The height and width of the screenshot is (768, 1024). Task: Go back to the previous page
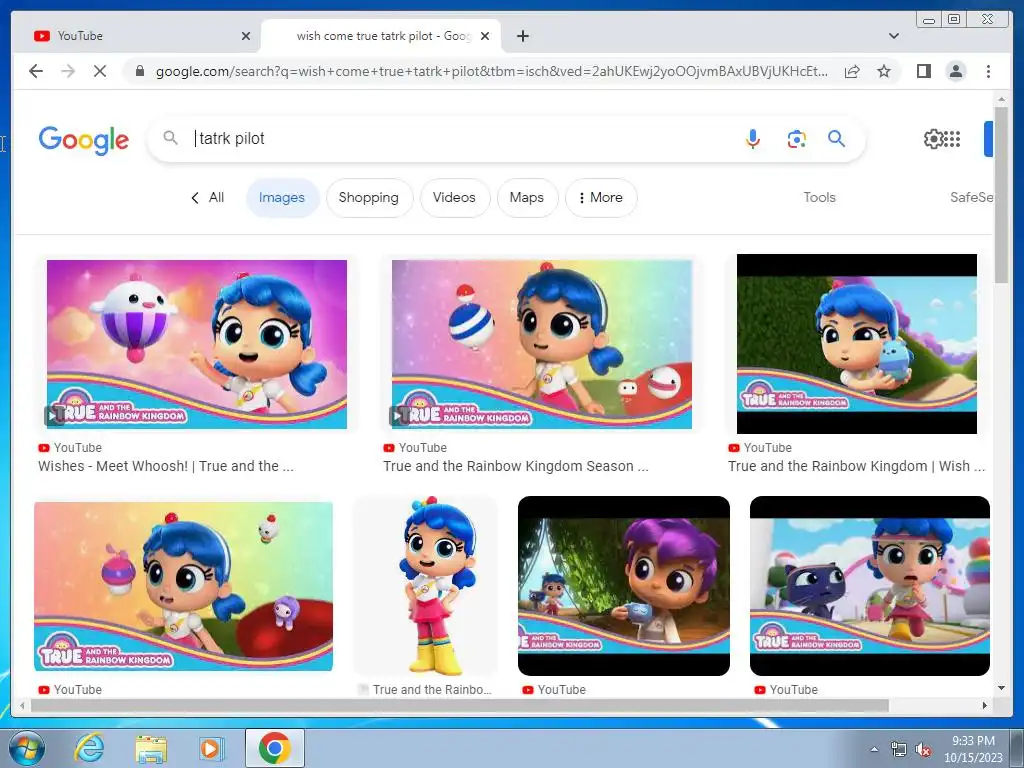(x=36, y=71)
